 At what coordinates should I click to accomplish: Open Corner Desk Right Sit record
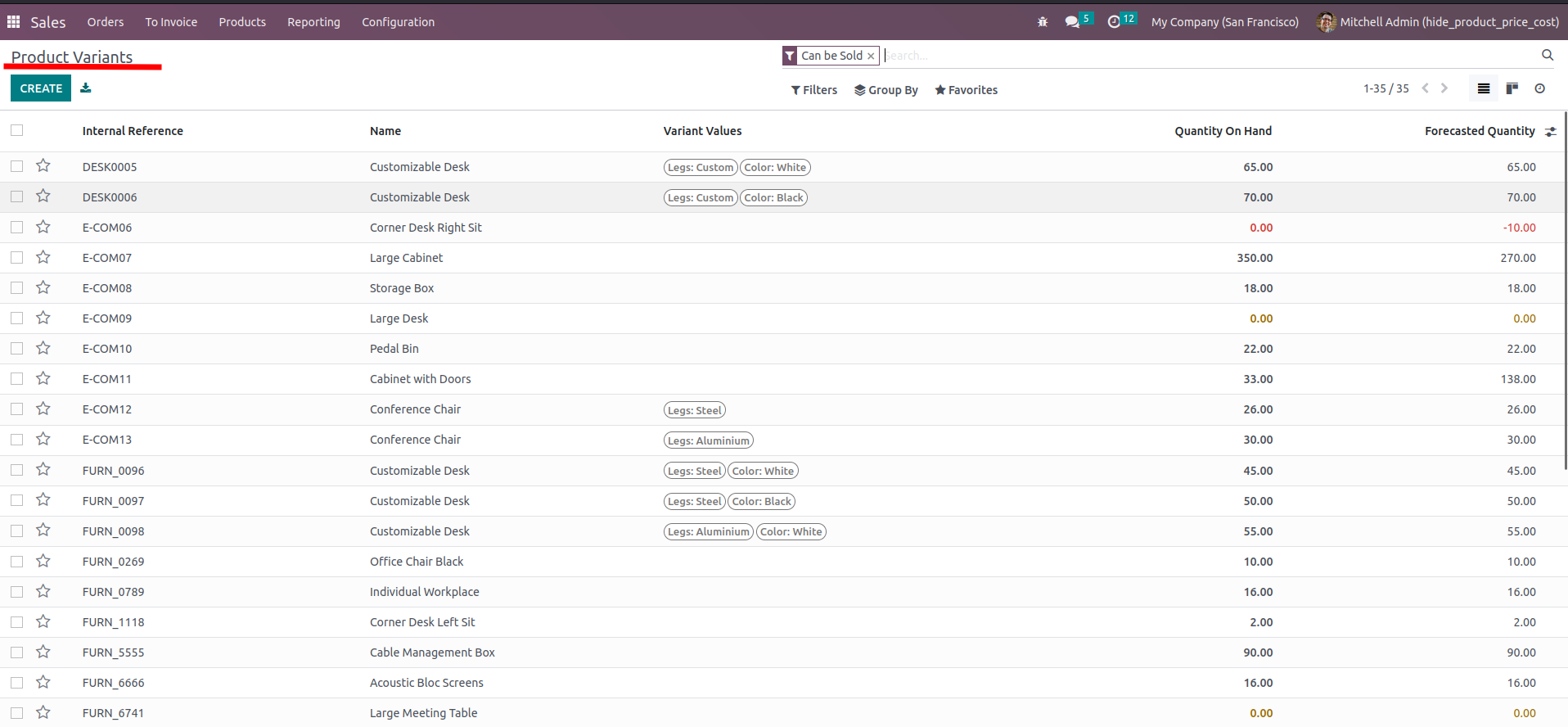coord(426,228)
